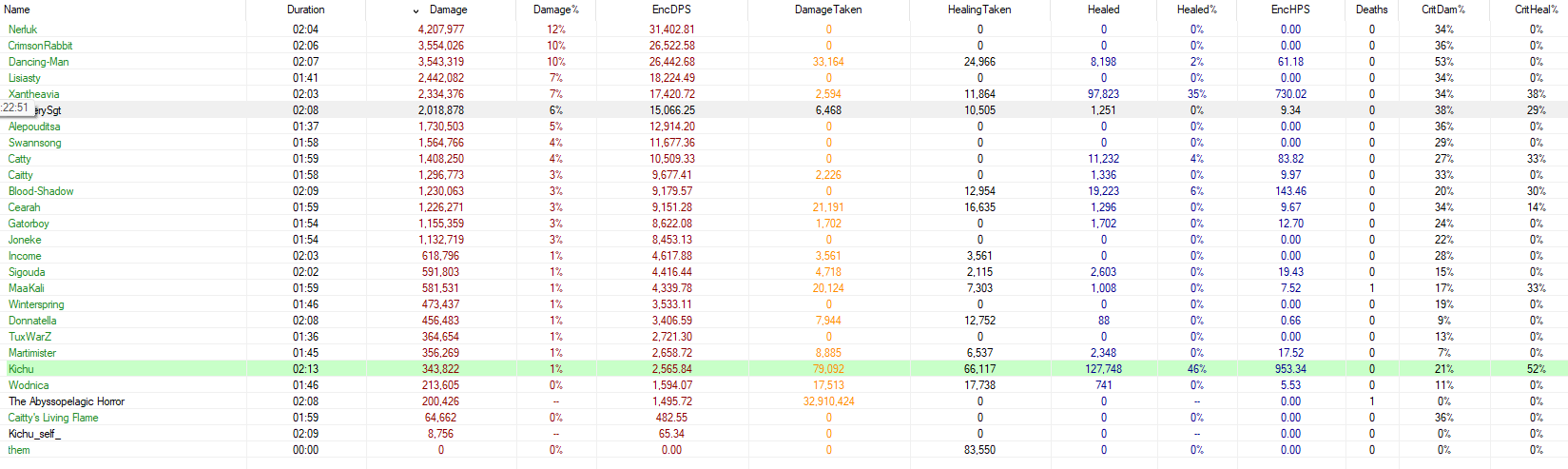Click the CrimsonRabbit combatant name

pyautogui.click(x=40, y=46)
